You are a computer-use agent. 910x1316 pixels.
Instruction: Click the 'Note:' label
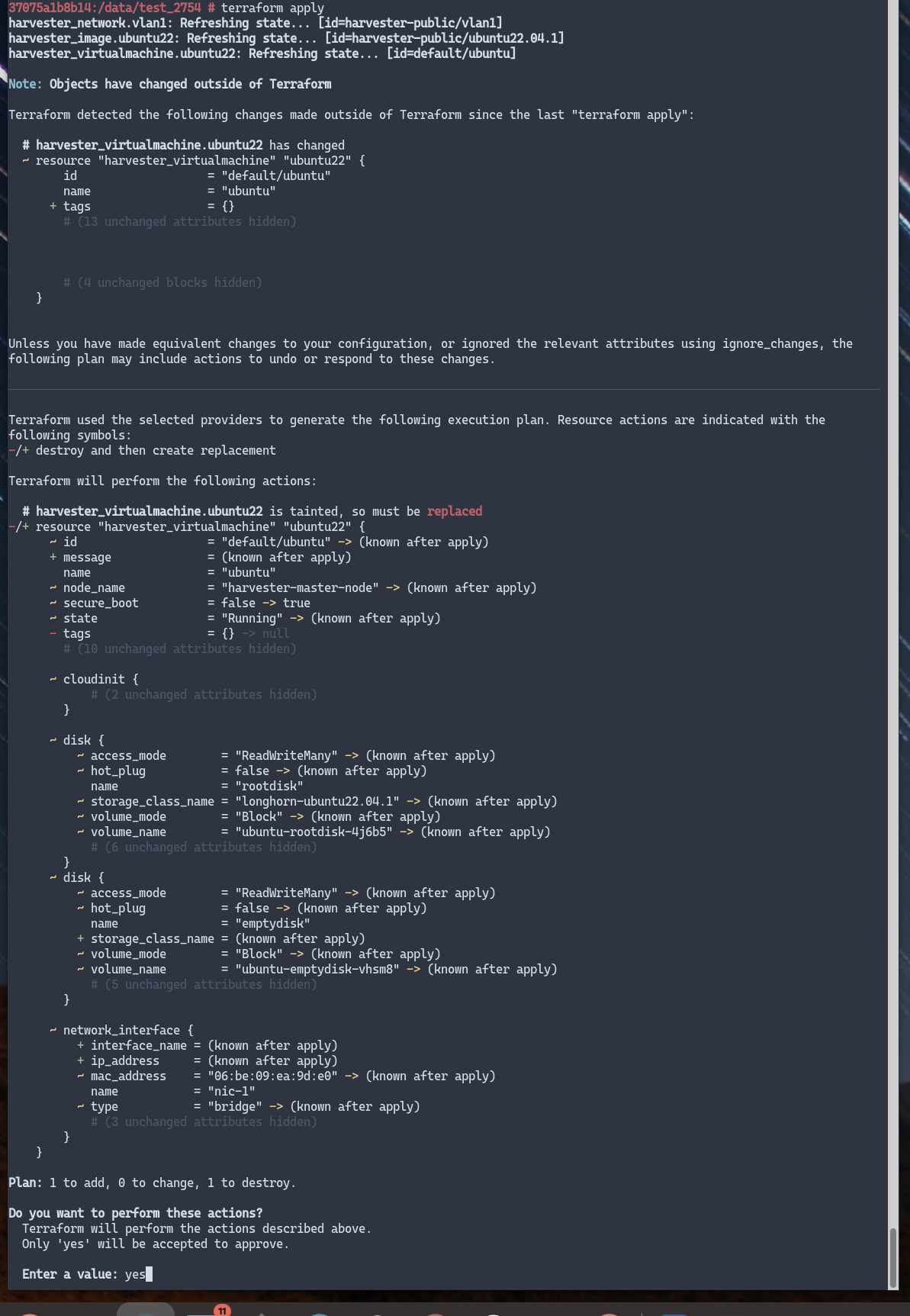[x=25, y=84]
